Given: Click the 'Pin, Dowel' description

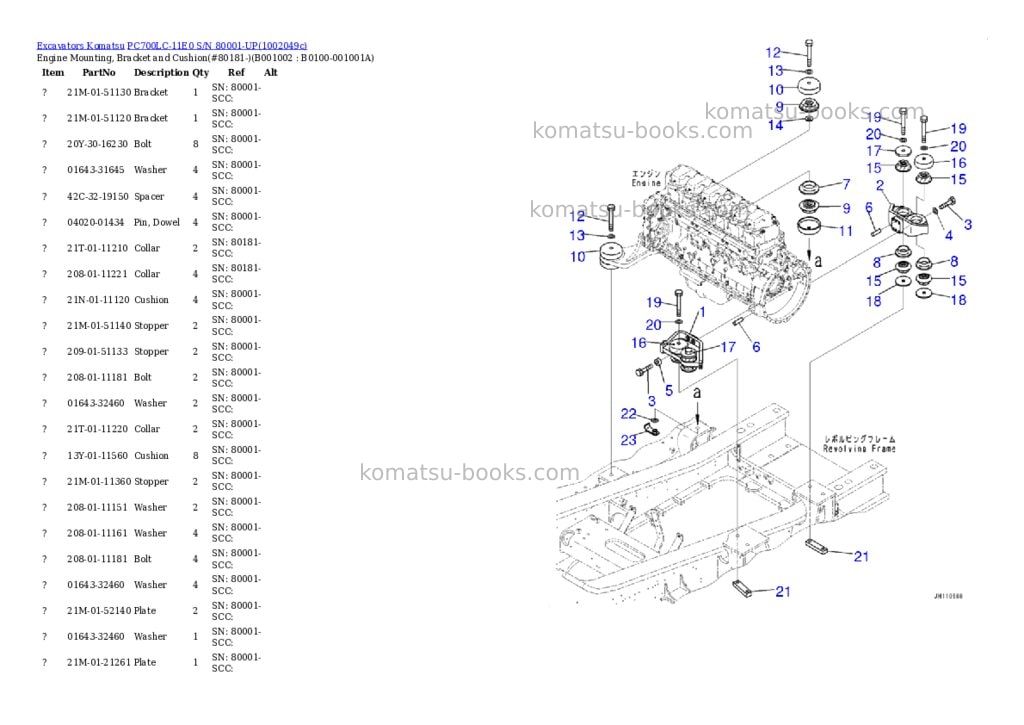Looking at the screenshot, I should (157, 223).
